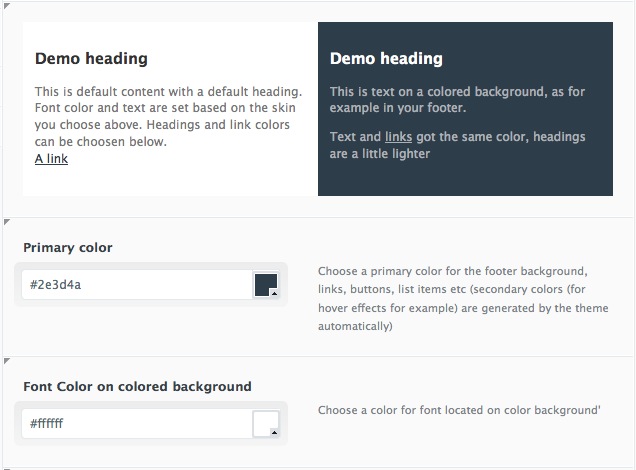The width and height of the screenshot is (636, 470).
Task: Collapse the Primary color section triangle
Action: click(x=6, y=221)
